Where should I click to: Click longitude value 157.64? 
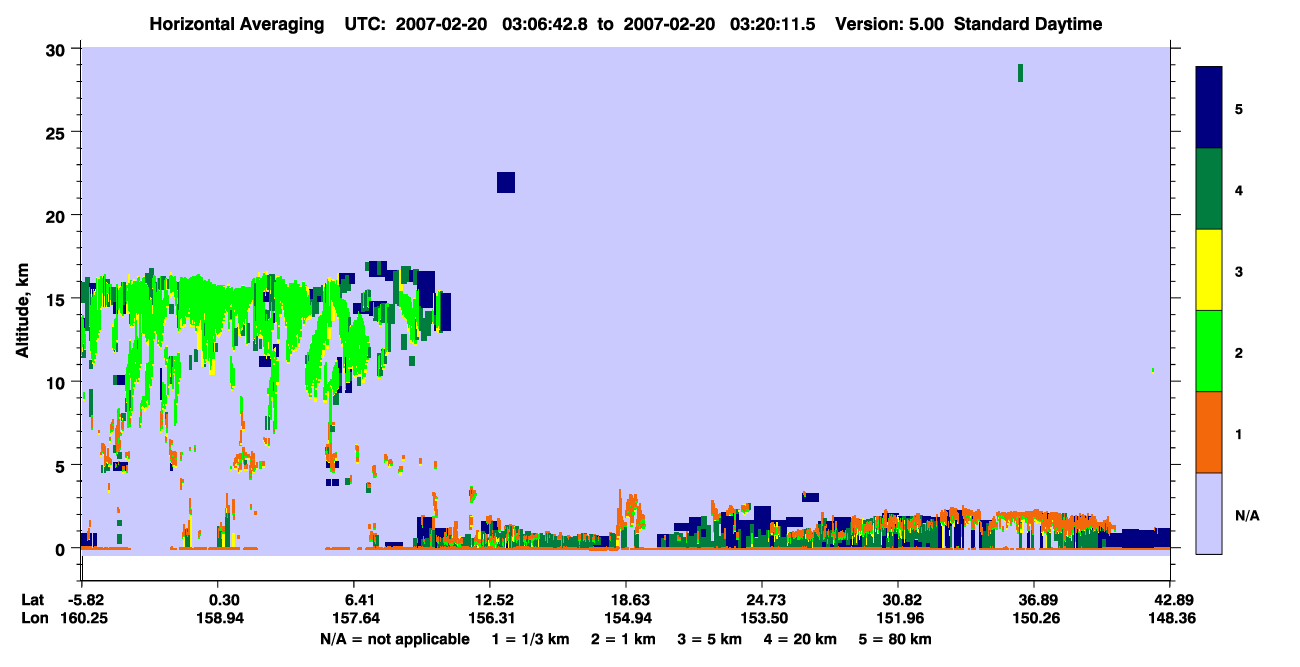click(x=355, y=619)
